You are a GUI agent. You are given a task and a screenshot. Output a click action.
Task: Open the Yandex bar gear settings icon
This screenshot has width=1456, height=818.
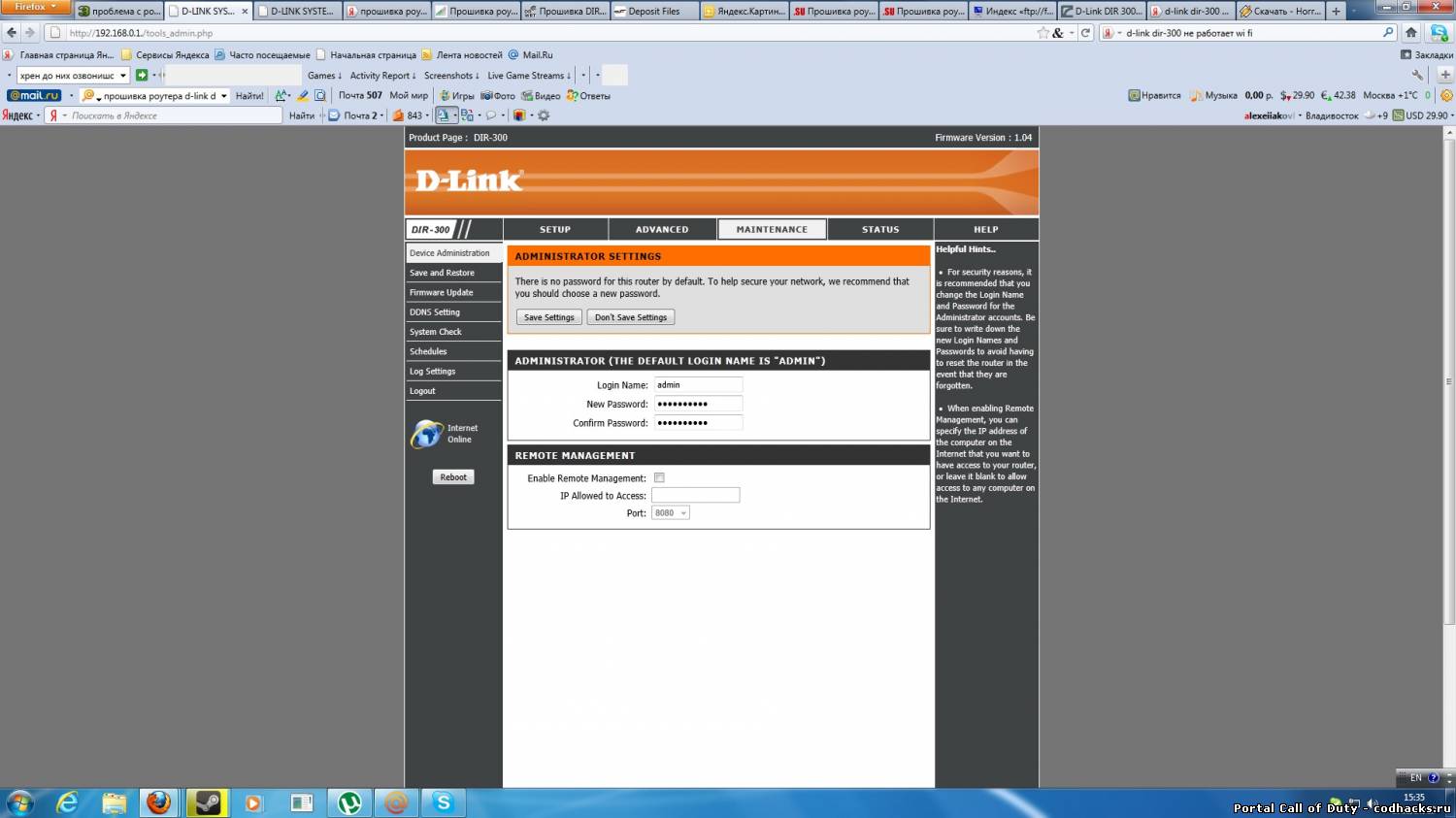[544, 115]
